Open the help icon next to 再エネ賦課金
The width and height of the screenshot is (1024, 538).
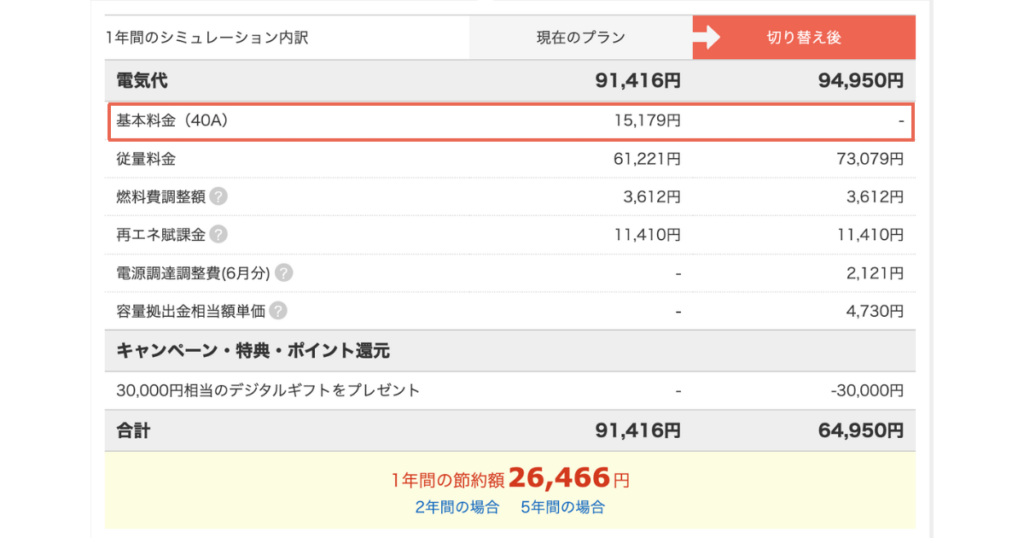tap(219, 234)
